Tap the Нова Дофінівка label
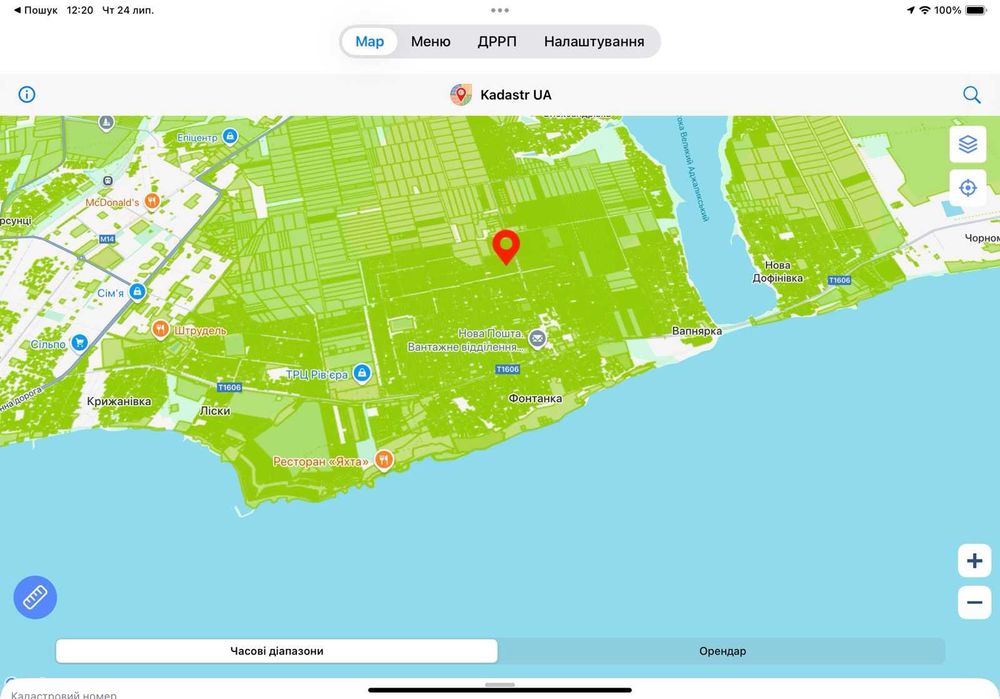Screen dimensions: 1000x699 click(777, 272)
